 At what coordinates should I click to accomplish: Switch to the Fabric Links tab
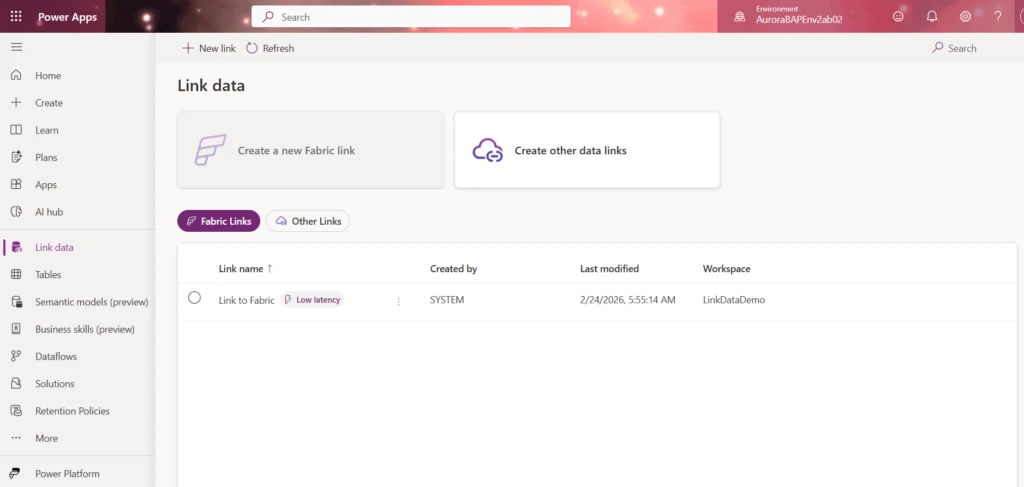tap(219, 221)
